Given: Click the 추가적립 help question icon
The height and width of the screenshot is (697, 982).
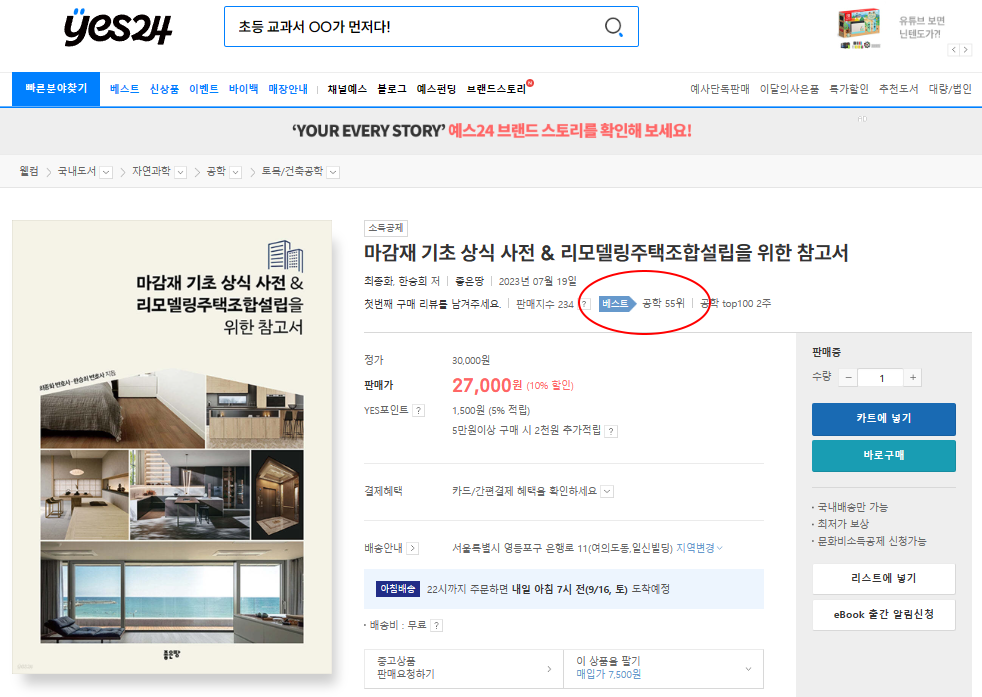Looking at the screenshot, I should coord(611,431).
